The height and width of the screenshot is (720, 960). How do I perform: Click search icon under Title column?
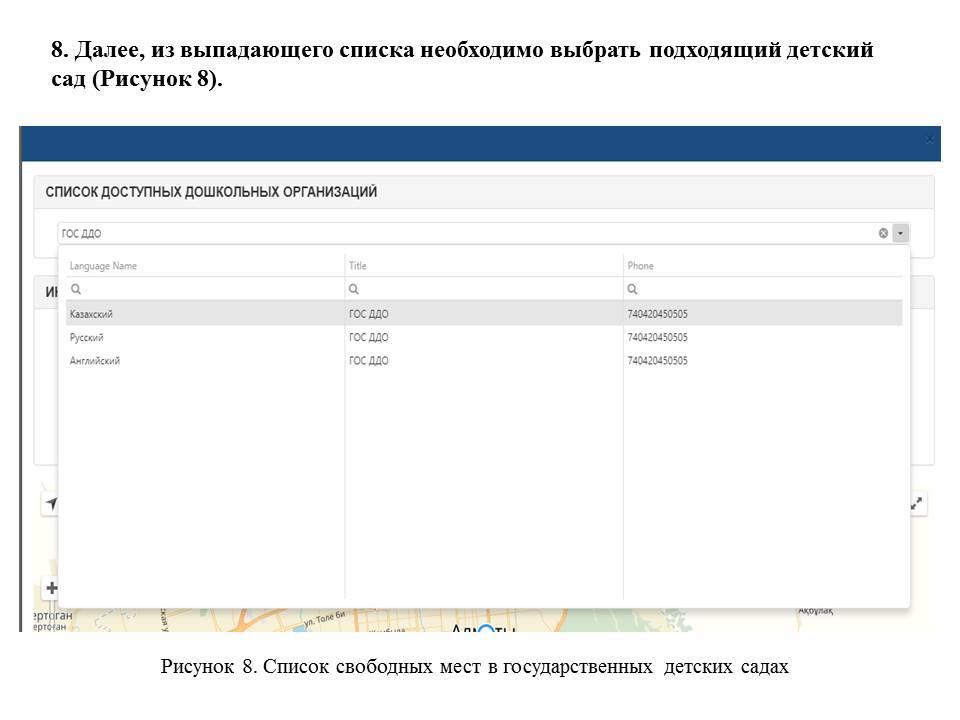point(353,289)
